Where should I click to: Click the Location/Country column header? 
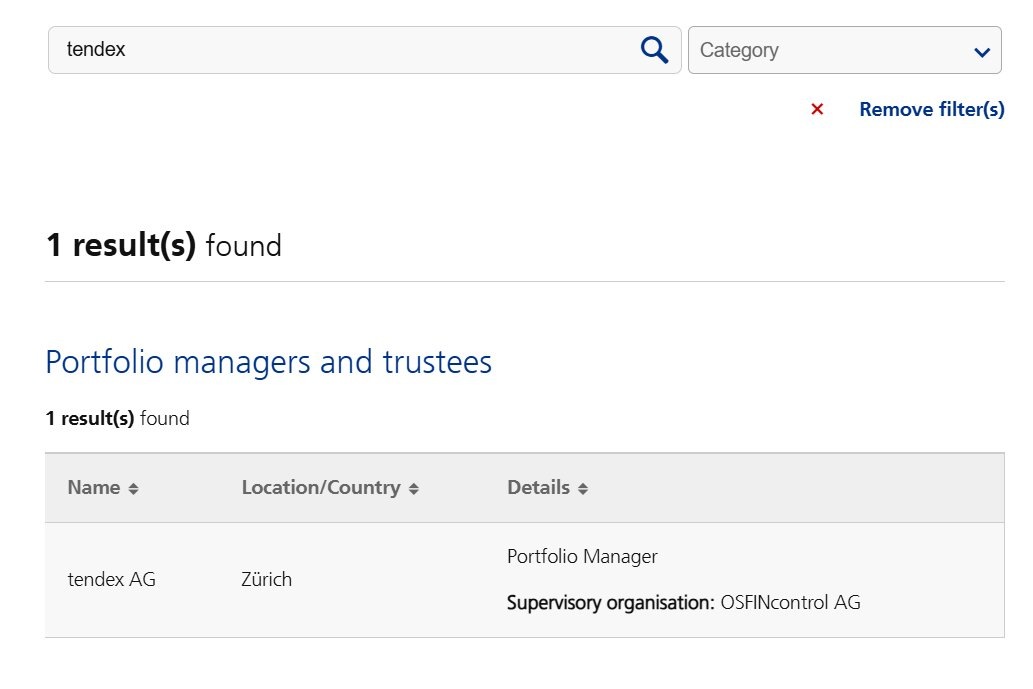[x=320, y=488]
